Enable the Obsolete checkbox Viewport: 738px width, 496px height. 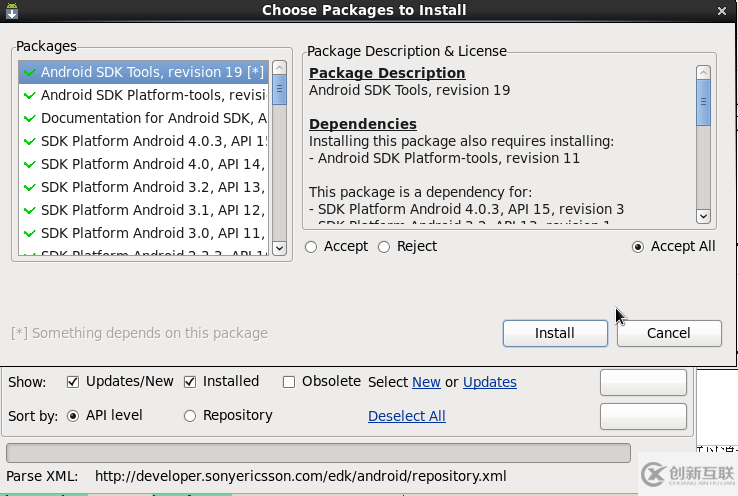[x=289, y=382]
